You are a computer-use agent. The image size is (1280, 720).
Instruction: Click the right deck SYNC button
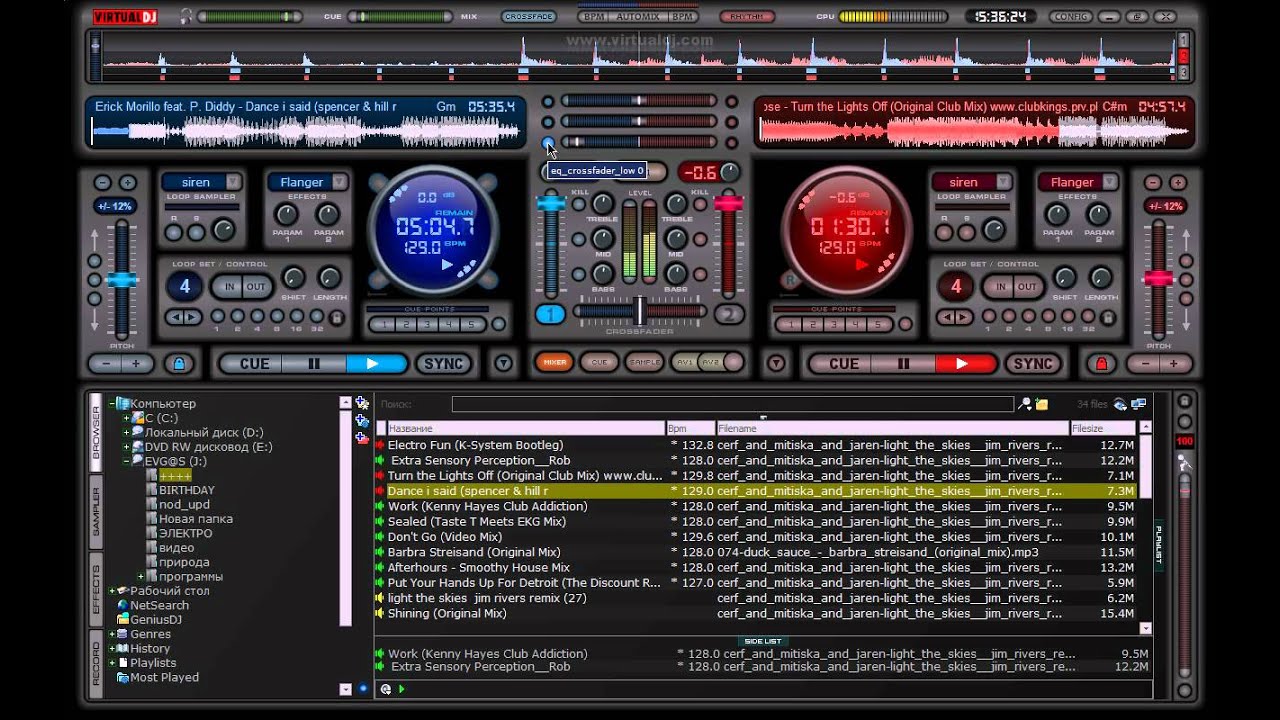pyautogui.click(x=1033, y=364)
